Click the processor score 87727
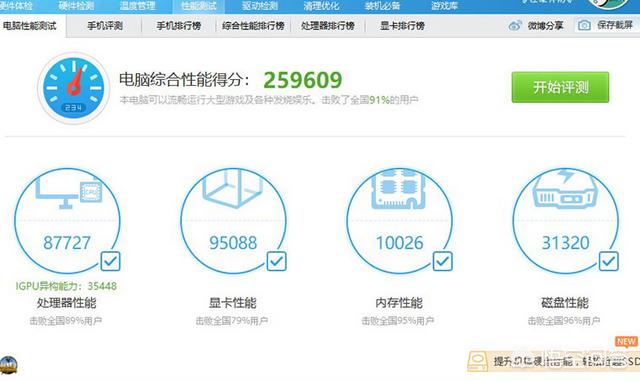 pos(67,243)
